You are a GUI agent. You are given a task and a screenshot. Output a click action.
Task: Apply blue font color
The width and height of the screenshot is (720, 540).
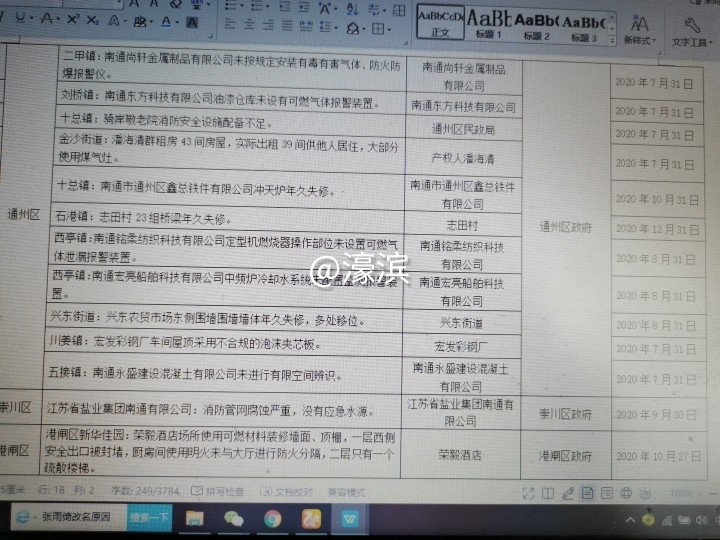coord(165,22)
